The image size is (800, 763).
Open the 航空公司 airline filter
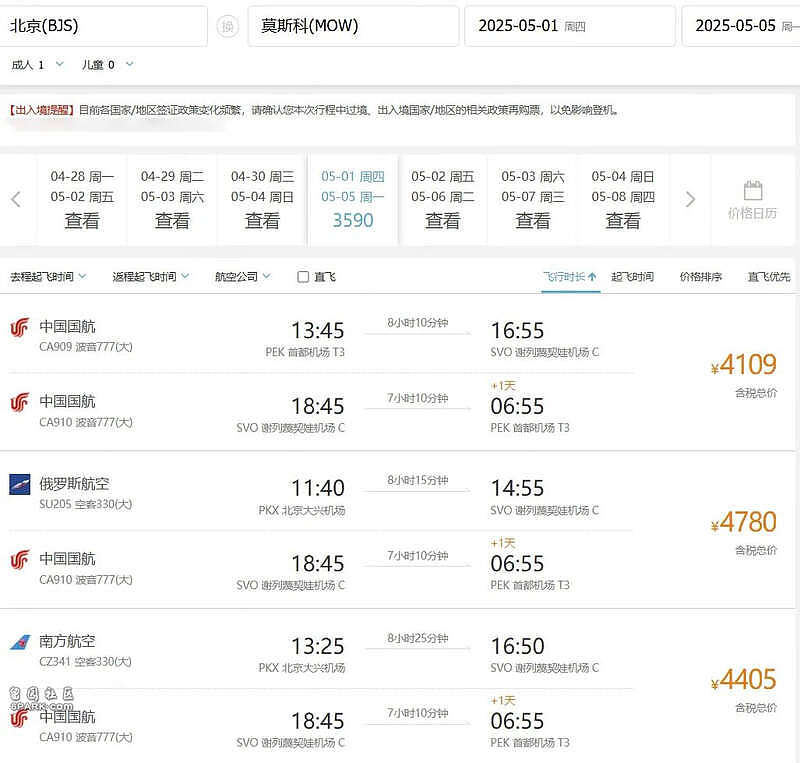(x=243, y=277)
